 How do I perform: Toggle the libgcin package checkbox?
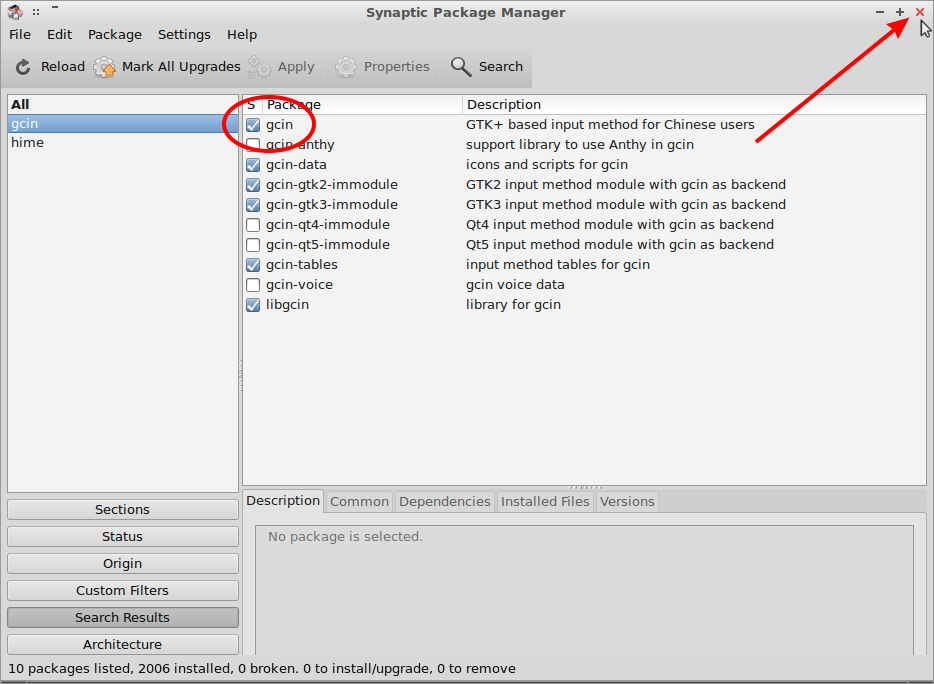[x=253, y=305]
